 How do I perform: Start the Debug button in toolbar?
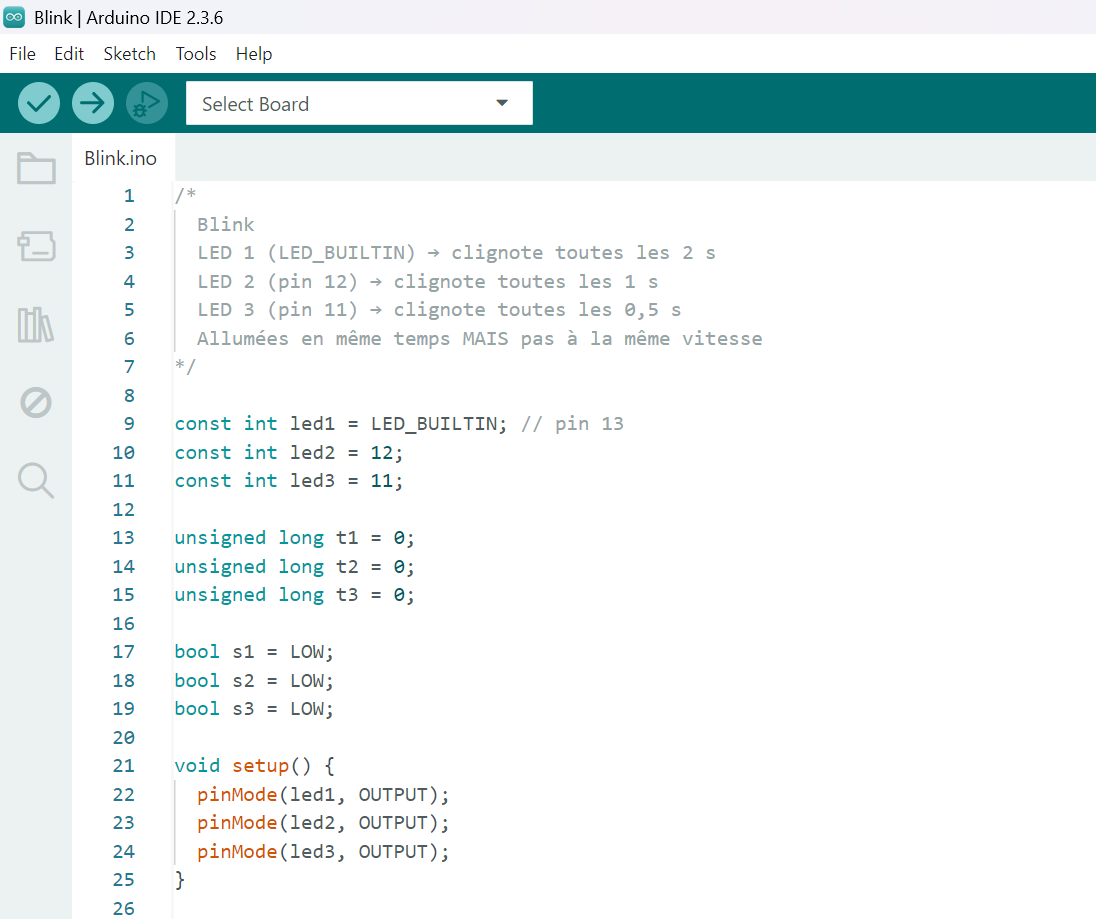pos(147,103)
